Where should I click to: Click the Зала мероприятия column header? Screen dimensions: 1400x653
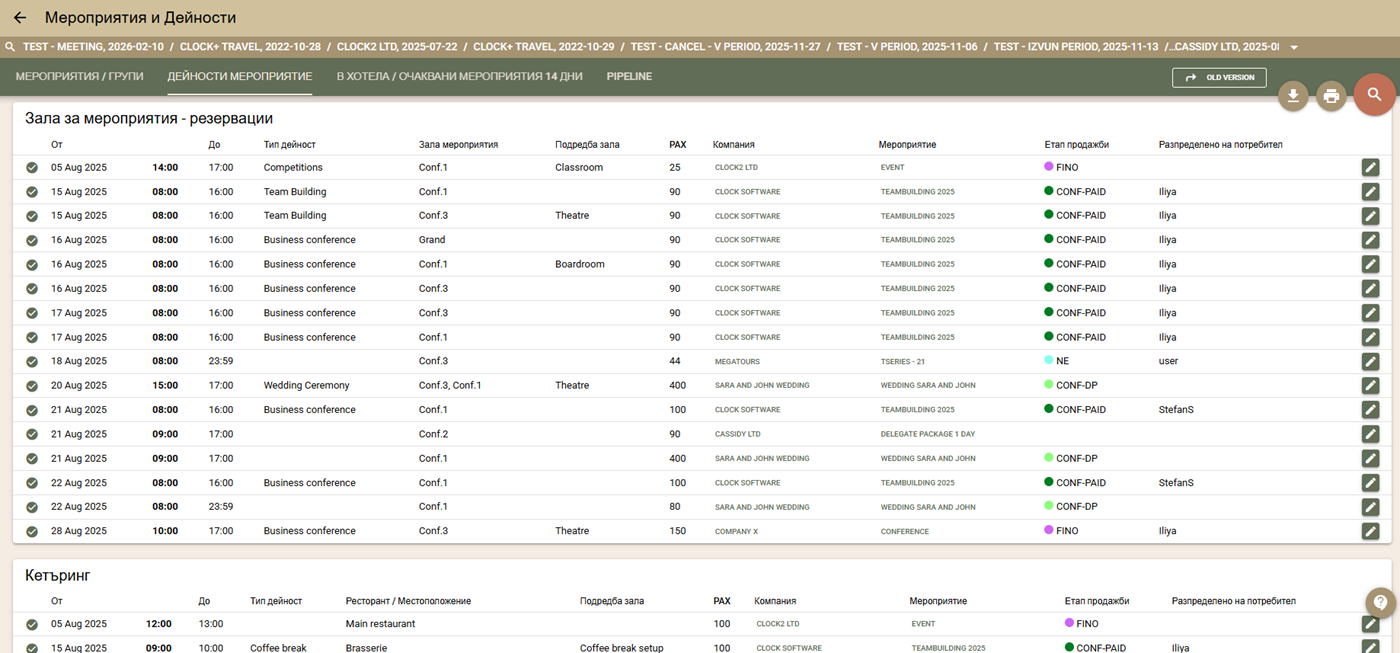458,145
